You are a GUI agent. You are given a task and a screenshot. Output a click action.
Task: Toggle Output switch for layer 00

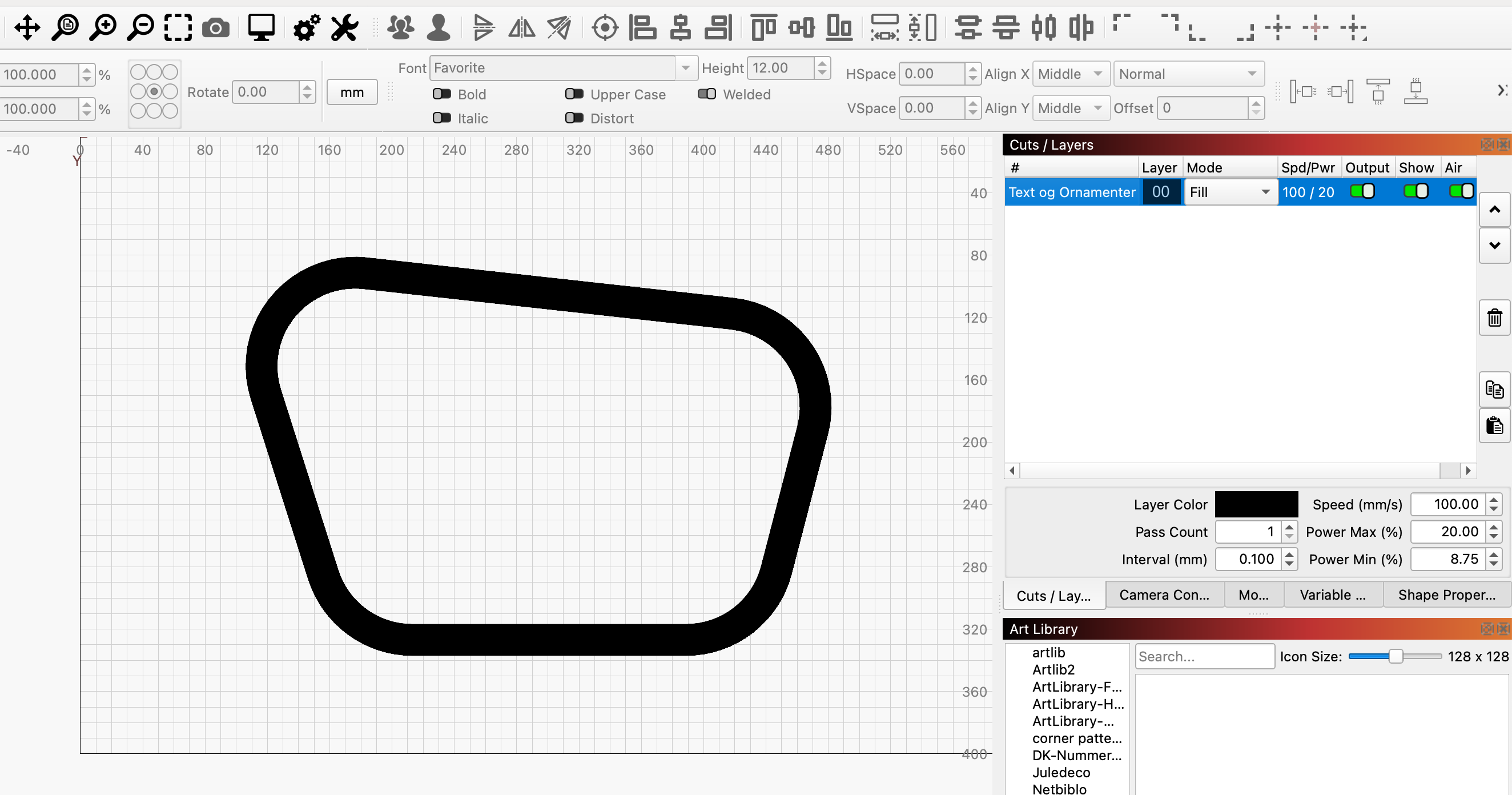[1362, 191]
